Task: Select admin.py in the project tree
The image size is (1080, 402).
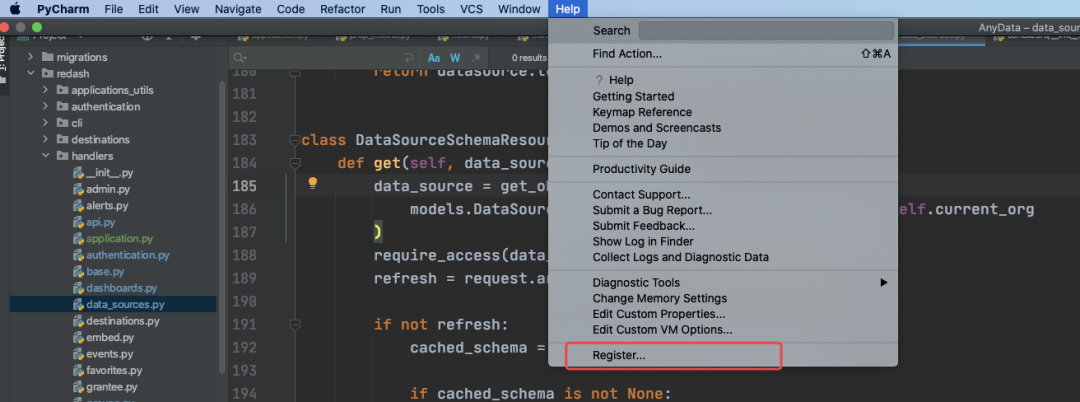Action: [x=107, y=189]
